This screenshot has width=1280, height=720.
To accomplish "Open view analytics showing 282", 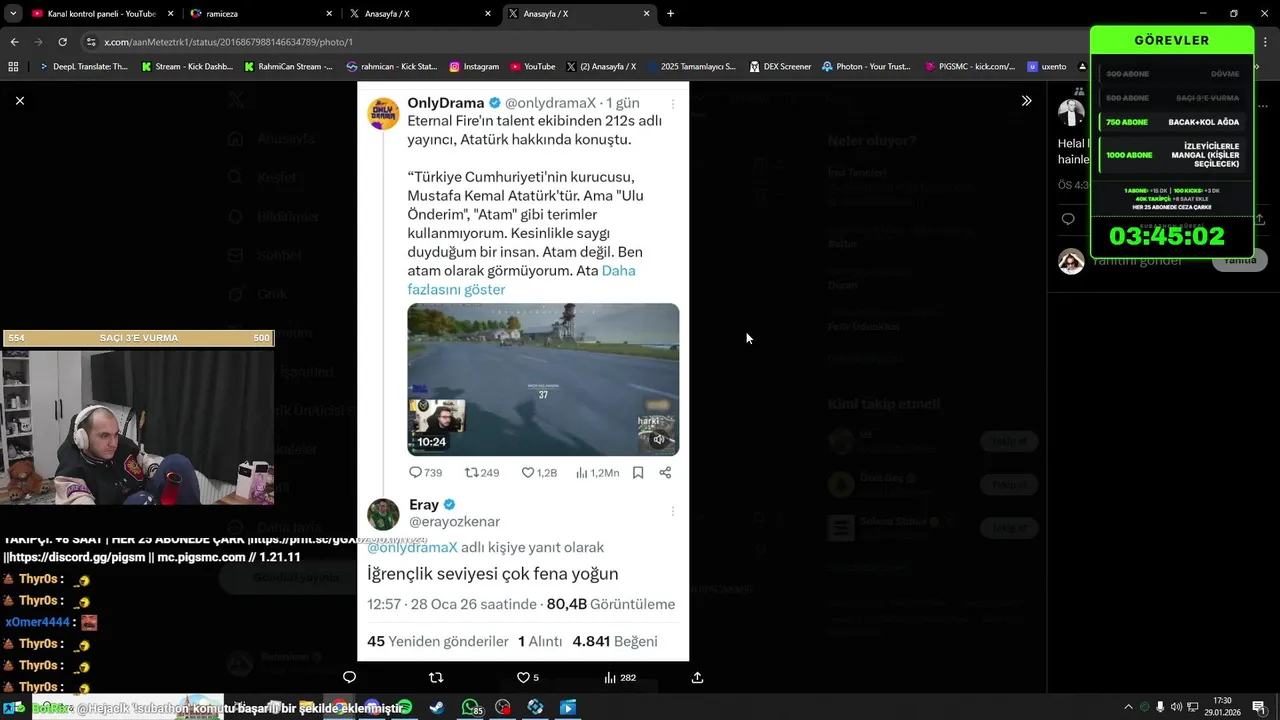I will [619, 677].
